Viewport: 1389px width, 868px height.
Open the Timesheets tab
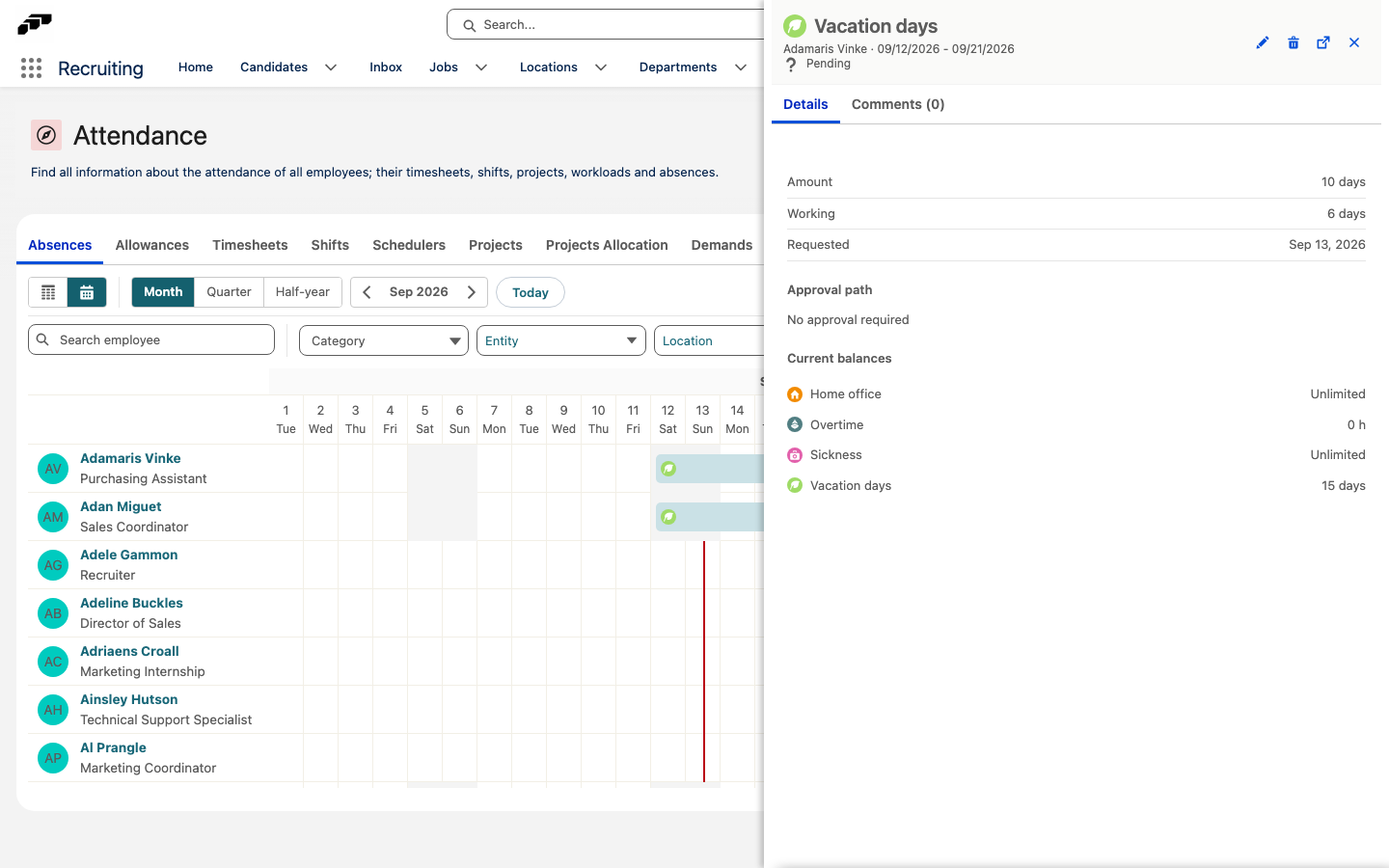[250, 245]
